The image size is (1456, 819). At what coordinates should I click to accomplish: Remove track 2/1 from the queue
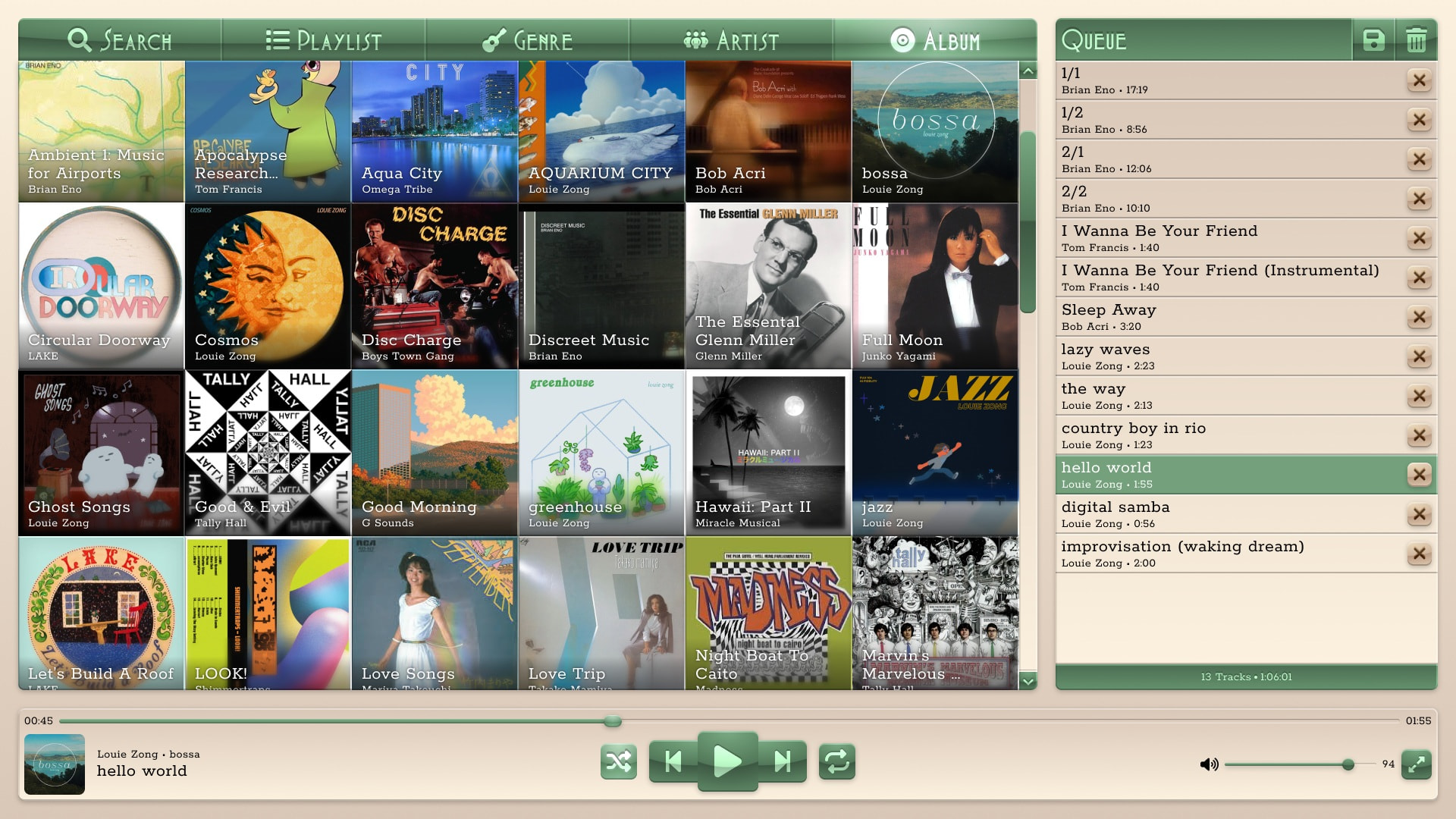[x=1420, y=159]
